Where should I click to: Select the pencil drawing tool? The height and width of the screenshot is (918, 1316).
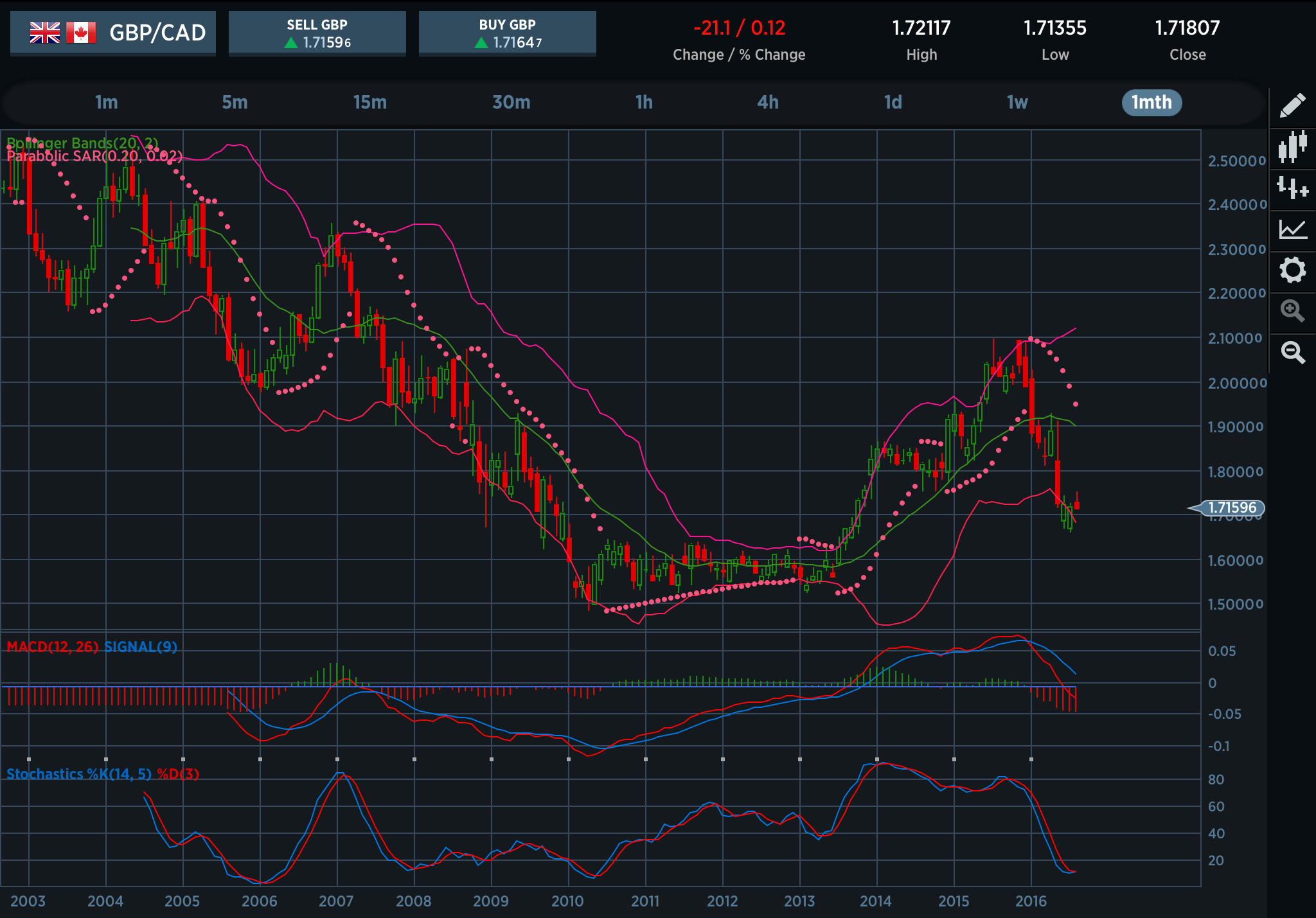pos(1292,105)
